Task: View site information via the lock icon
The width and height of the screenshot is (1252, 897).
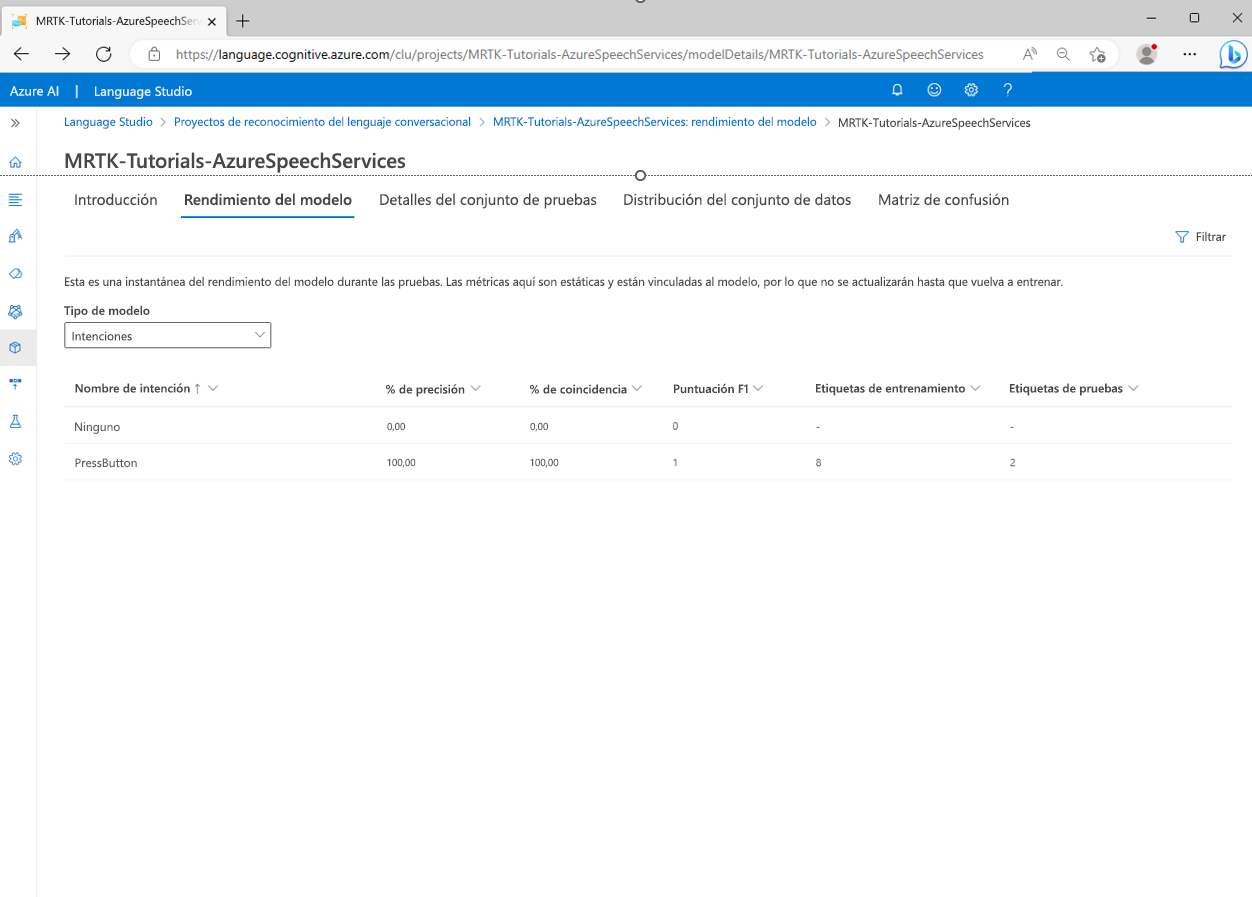Action: 154,54
